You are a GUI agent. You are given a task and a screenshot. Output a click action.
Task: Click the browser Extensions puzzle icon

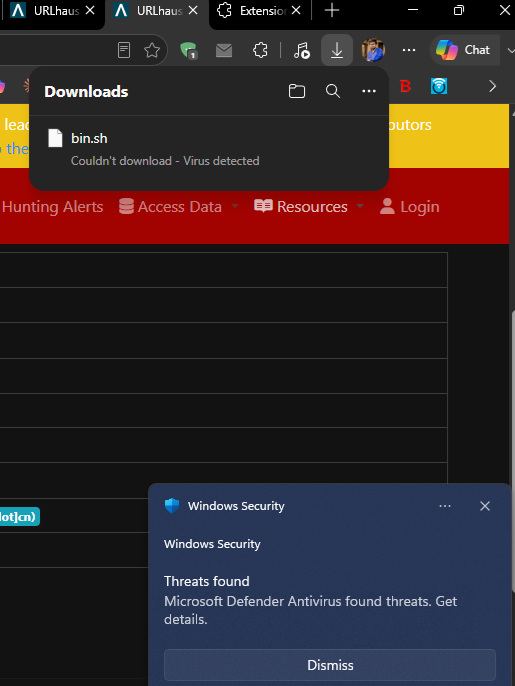pos(260,50)
